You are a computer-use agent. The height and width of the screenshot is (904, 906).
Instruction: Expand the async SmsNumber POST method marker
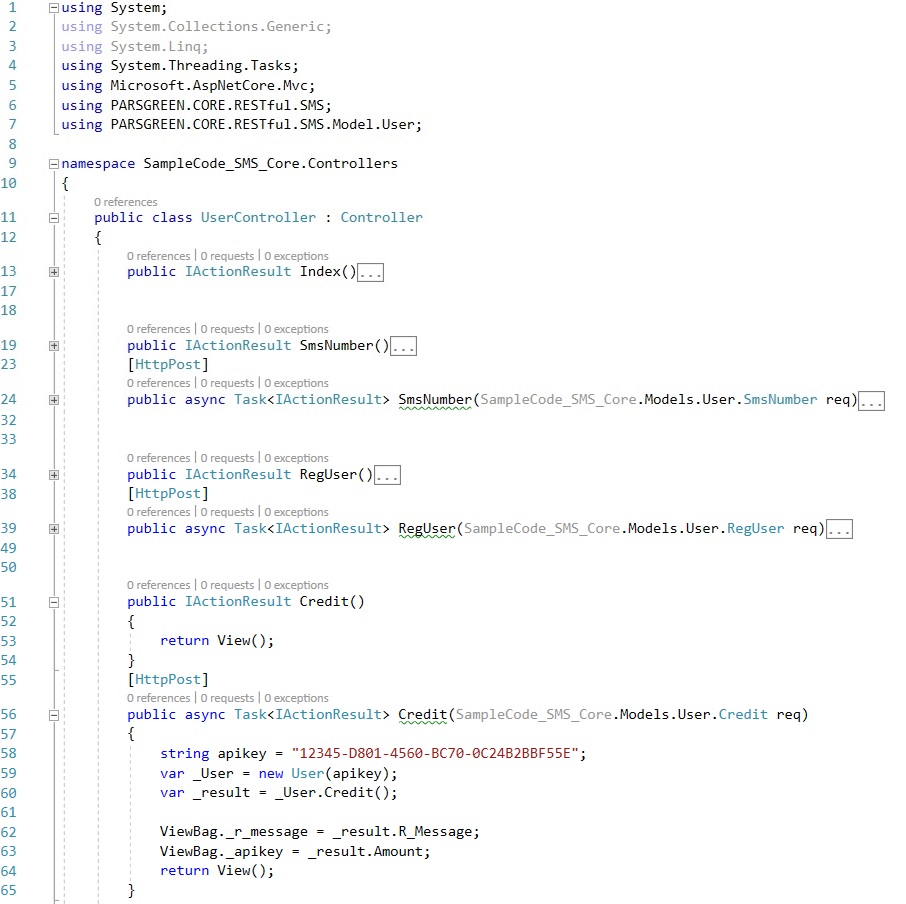point(54,400)
